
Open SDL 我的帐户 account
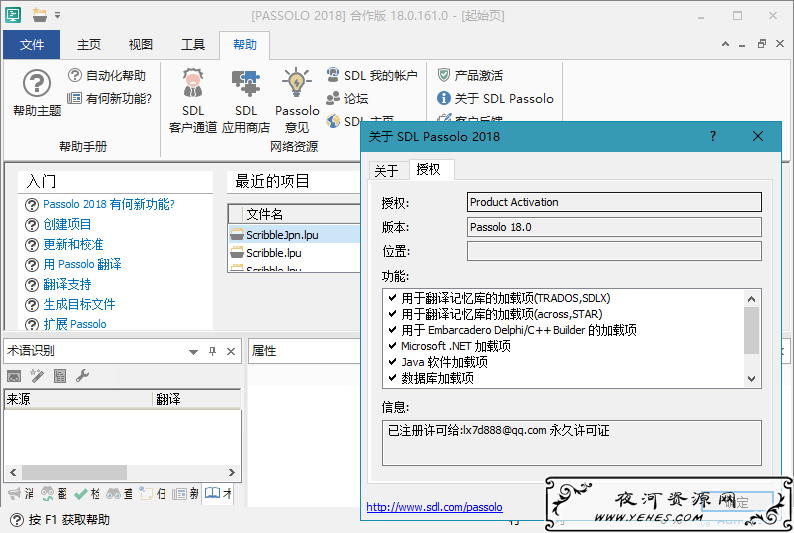click(x=372, y=75)
